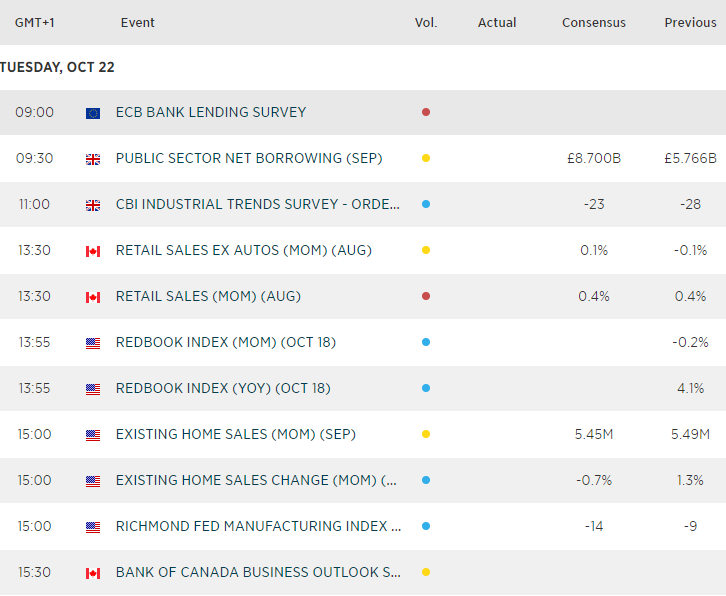The height and width of the screenshot is (596, 726).
Task: Click the UK flag beside Public Sector Net Borrowing
Action: [93, 159]
